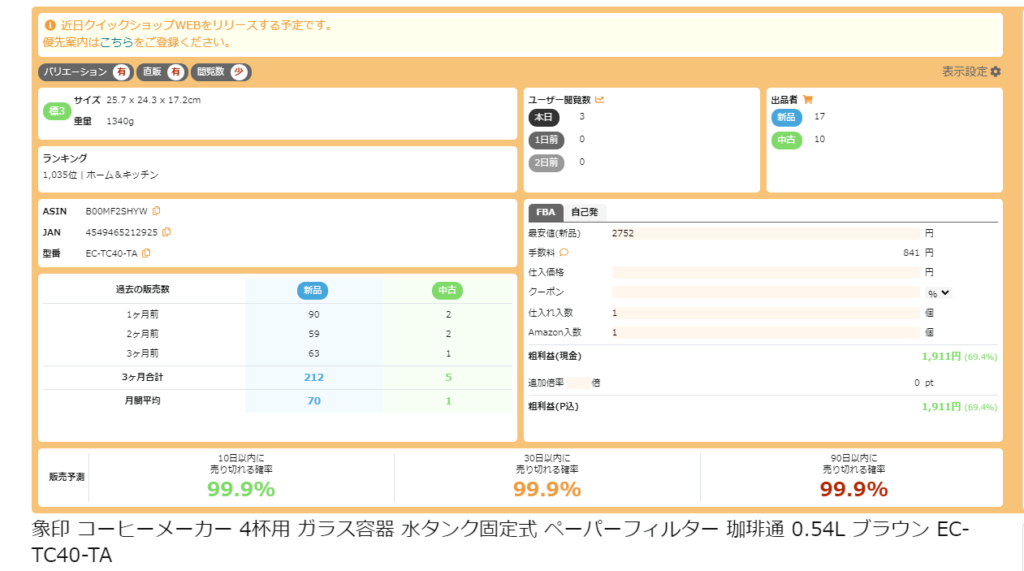The image size is (1024, 571).
Task: Open the coupon % unit dropdown
Action: pyautogui.click(x=938, y=293)
